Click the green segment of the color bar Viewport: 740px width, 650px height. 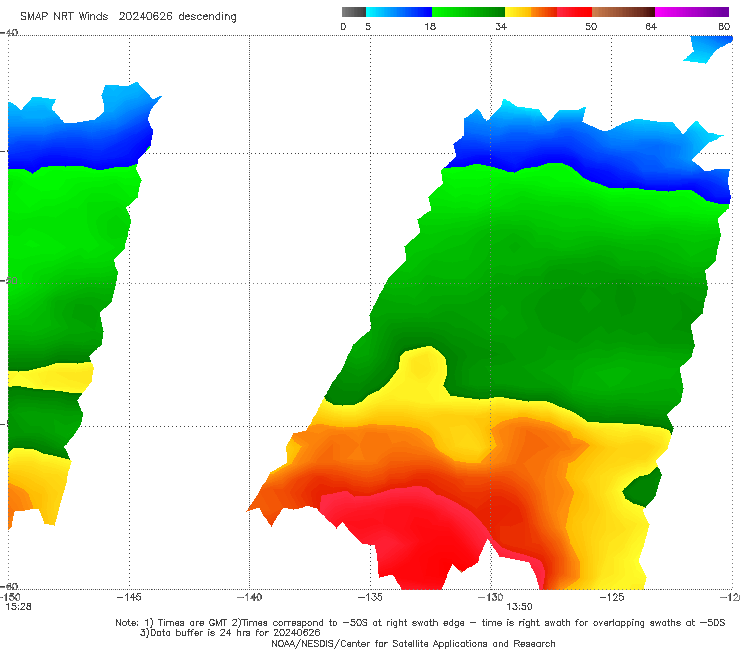468,12
